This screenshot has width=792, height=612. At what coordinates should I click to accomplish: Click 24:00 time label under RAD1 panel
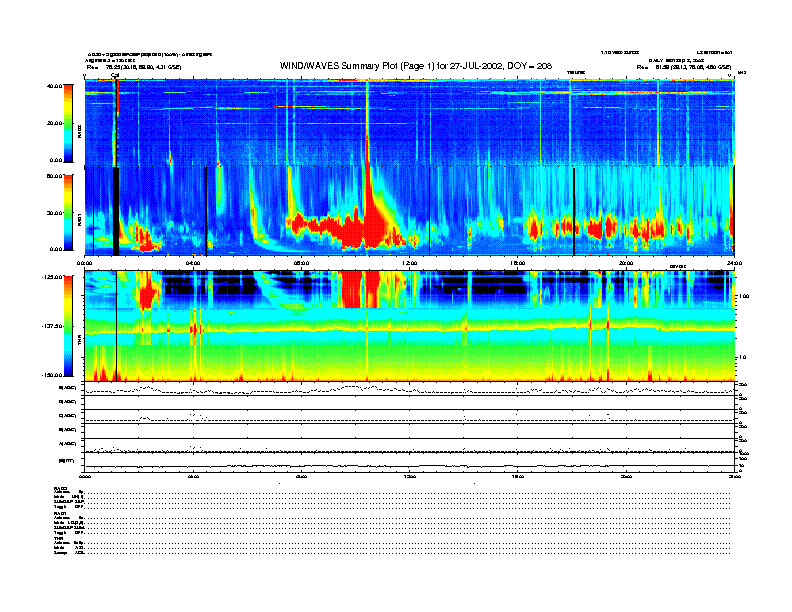tap(734, 263)
